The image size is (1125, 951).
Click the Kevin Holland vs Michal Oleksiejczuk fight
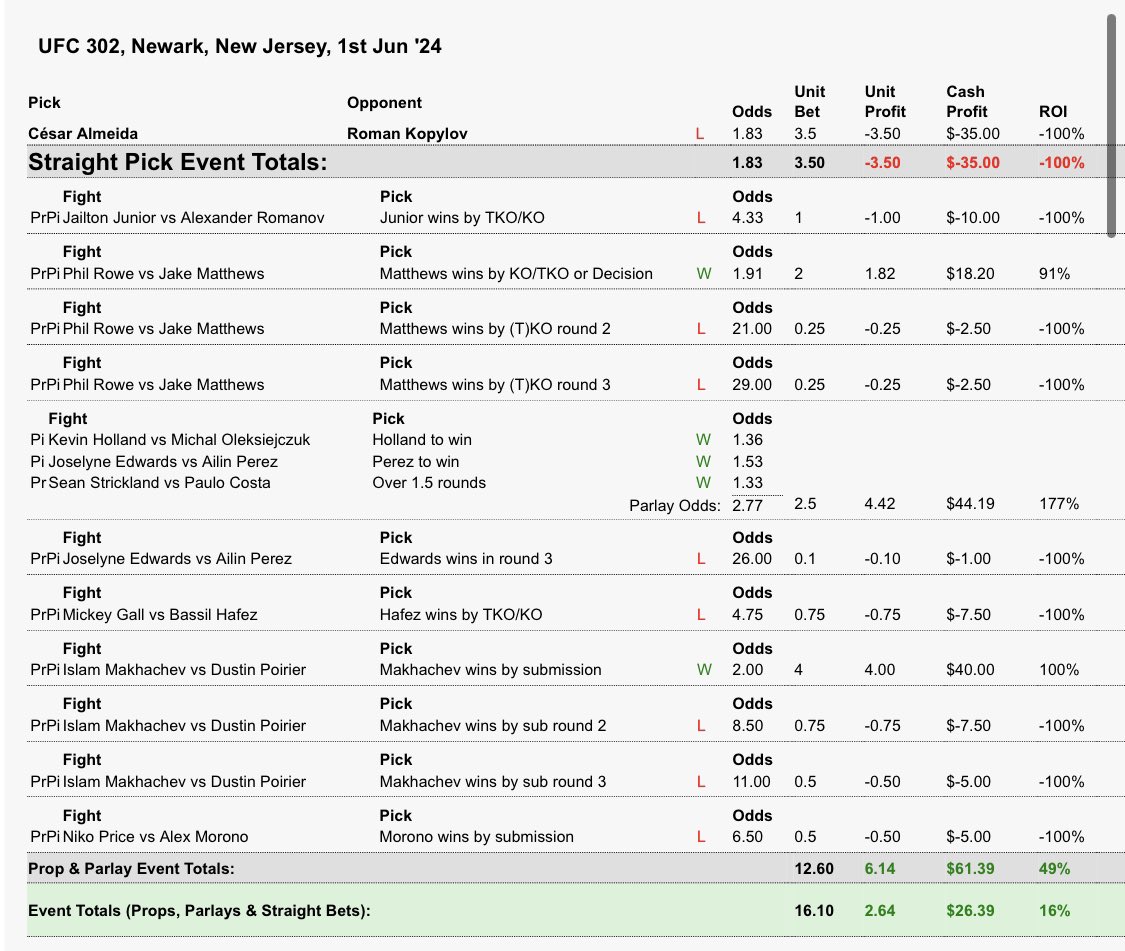coord(179,440)
